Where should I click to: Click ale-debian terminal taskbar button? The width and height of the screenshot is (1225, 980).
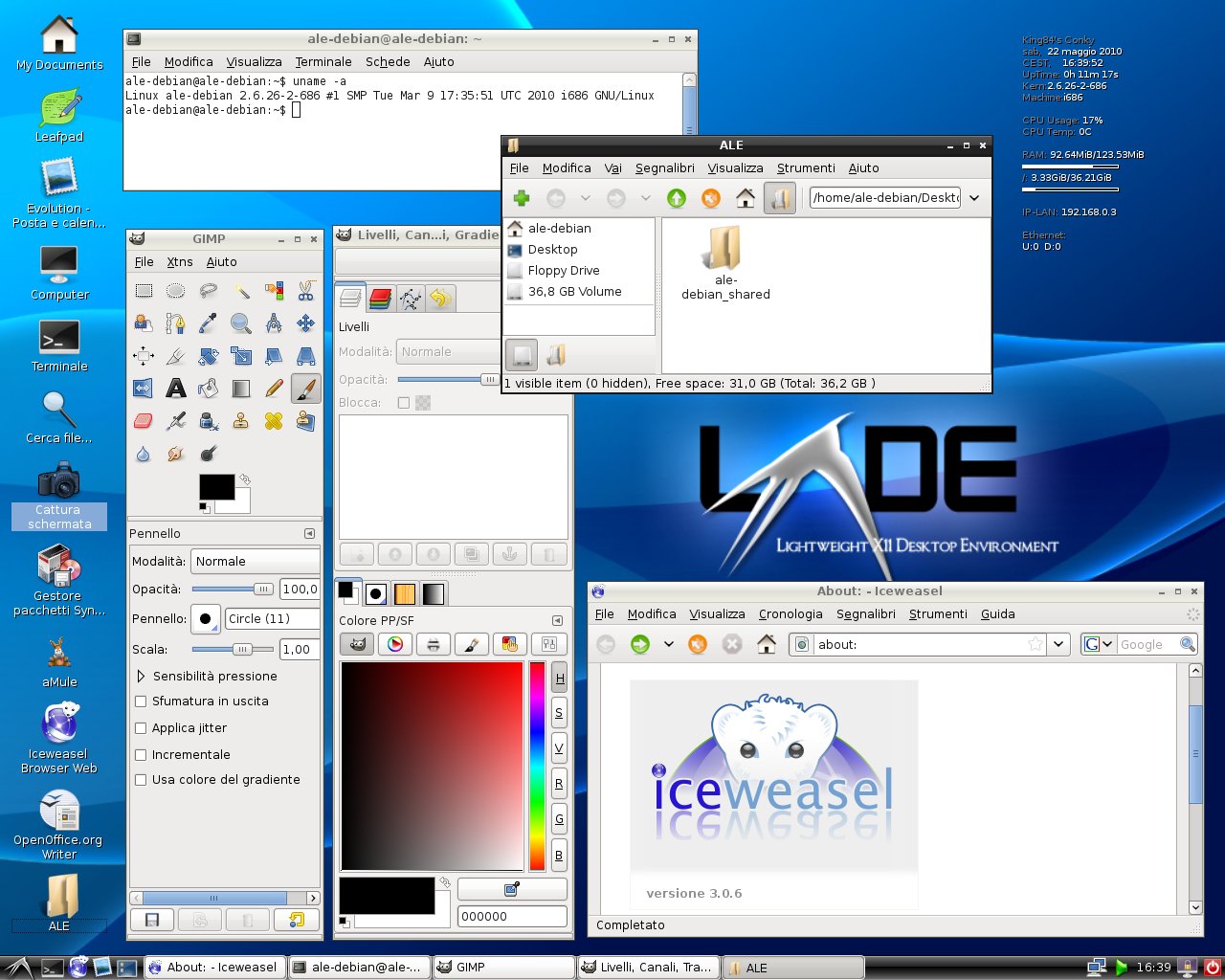point(360,968)
